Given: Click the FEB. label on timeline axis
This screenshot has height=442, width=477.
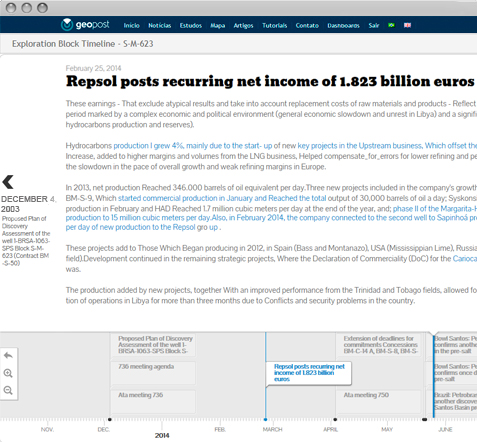Looking at the screenshot, I should [x=220, y=429].
